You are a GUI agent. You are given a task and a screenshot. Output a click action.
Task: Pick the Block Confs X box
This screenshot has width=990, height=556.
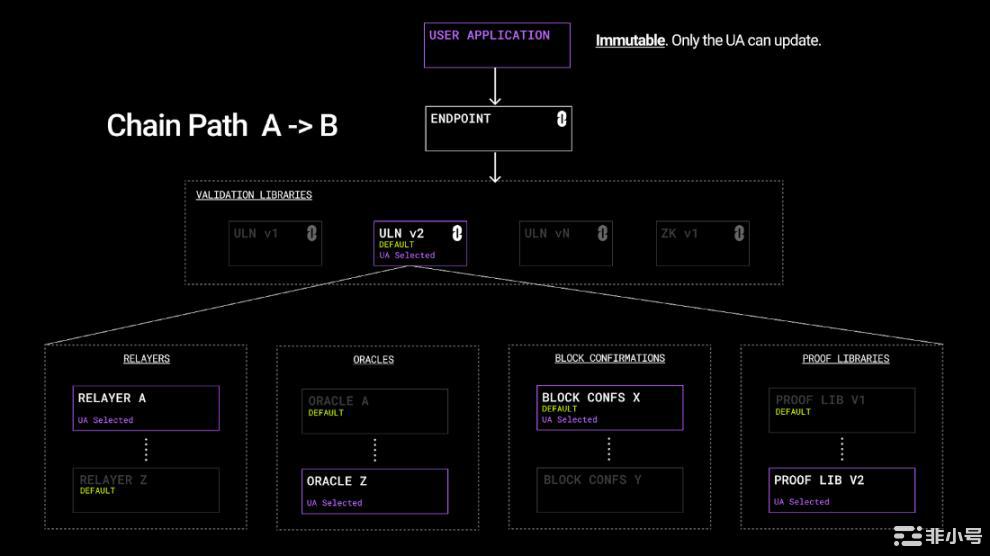[x=610, y=408]
